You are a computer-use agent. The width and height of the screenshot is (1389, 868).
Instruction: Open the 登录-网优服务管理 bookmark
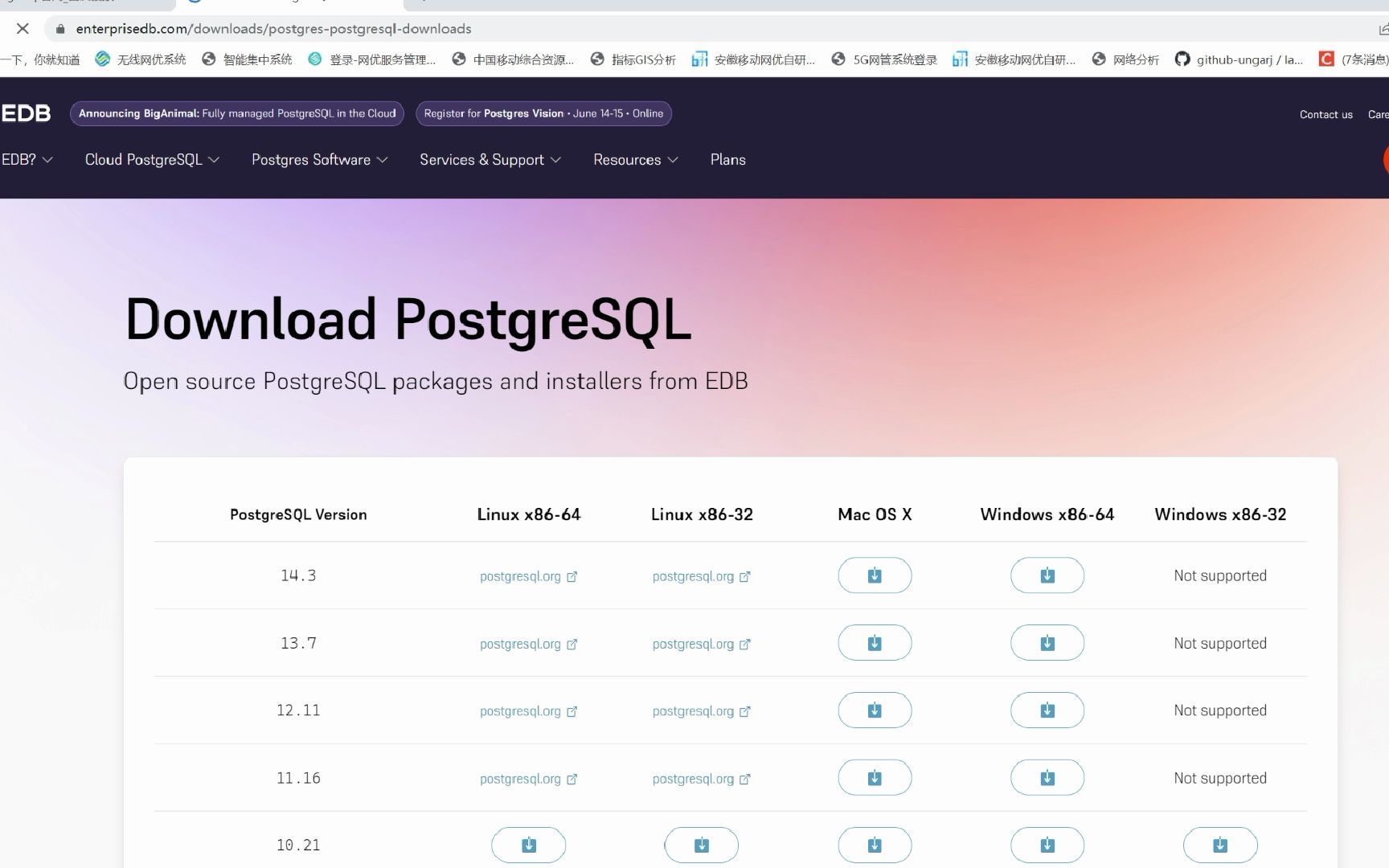click(x=372, y=59)
